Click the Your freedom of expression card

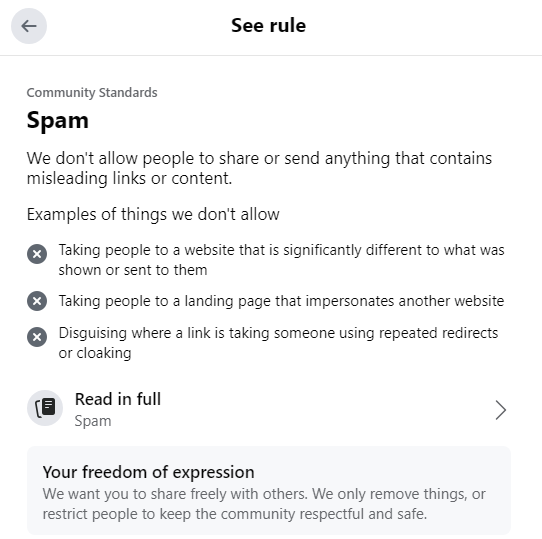(269, 491)
